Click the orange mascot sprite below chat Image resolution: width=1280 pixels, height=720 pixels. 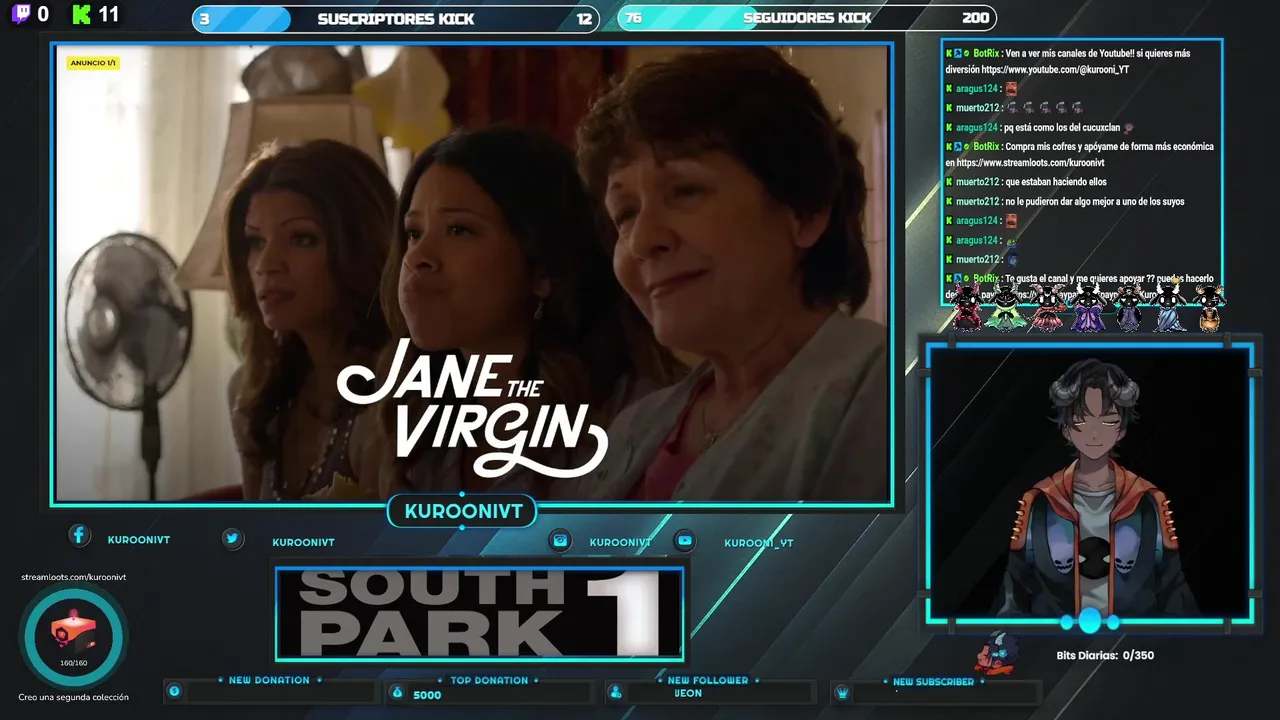pos(1209,307)
